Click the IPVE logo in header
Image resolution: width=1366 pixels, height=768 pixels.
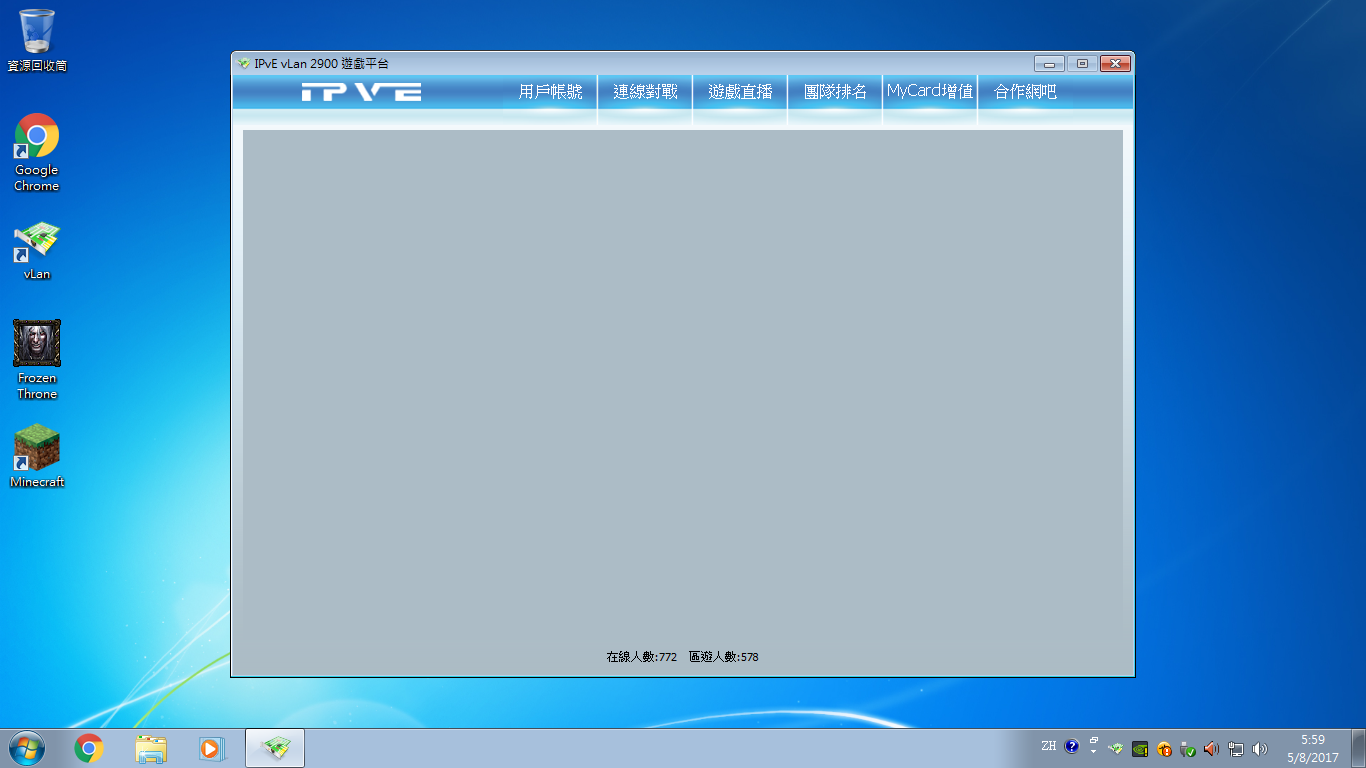click(x=361, y=92)
